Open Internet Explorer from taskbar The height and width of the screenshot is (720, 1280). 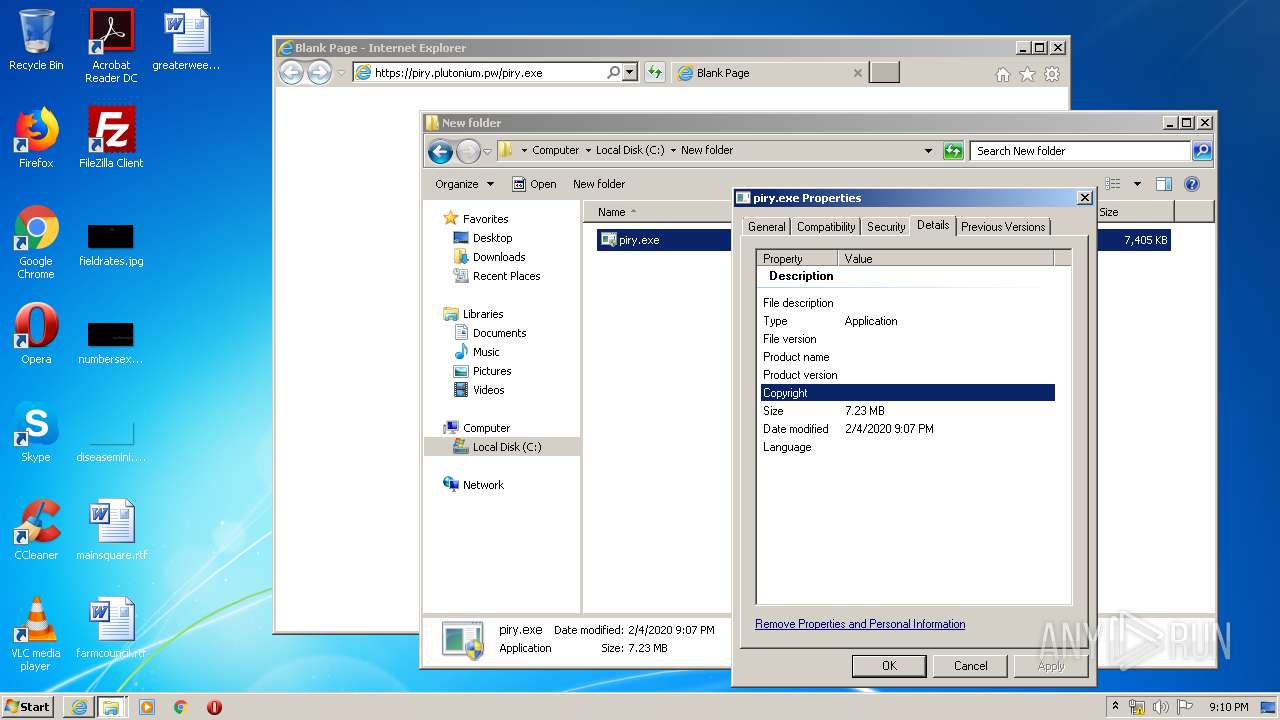coord(79,707)
